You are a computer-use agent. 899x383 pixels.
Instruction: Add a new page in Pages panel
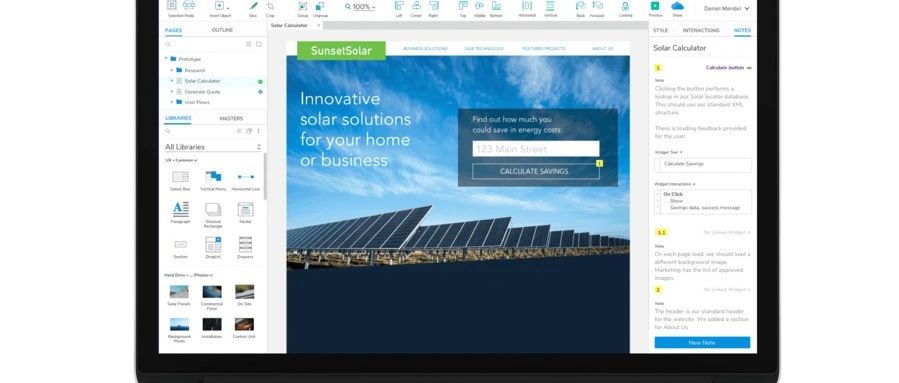248,44
